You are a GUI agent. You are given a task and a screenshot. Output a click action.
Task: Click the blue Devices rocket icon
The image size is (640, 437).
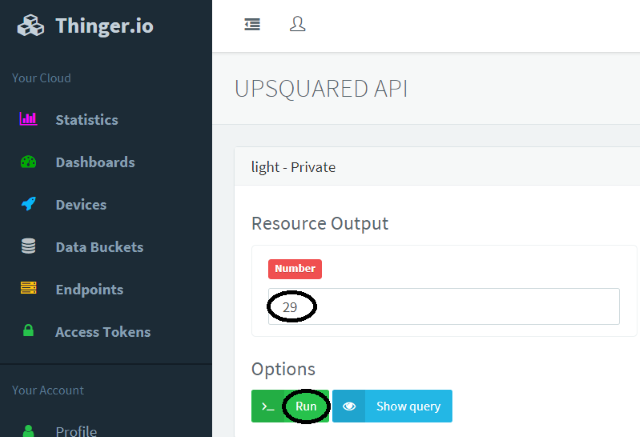pyautogui.click(x=29, y=204)
